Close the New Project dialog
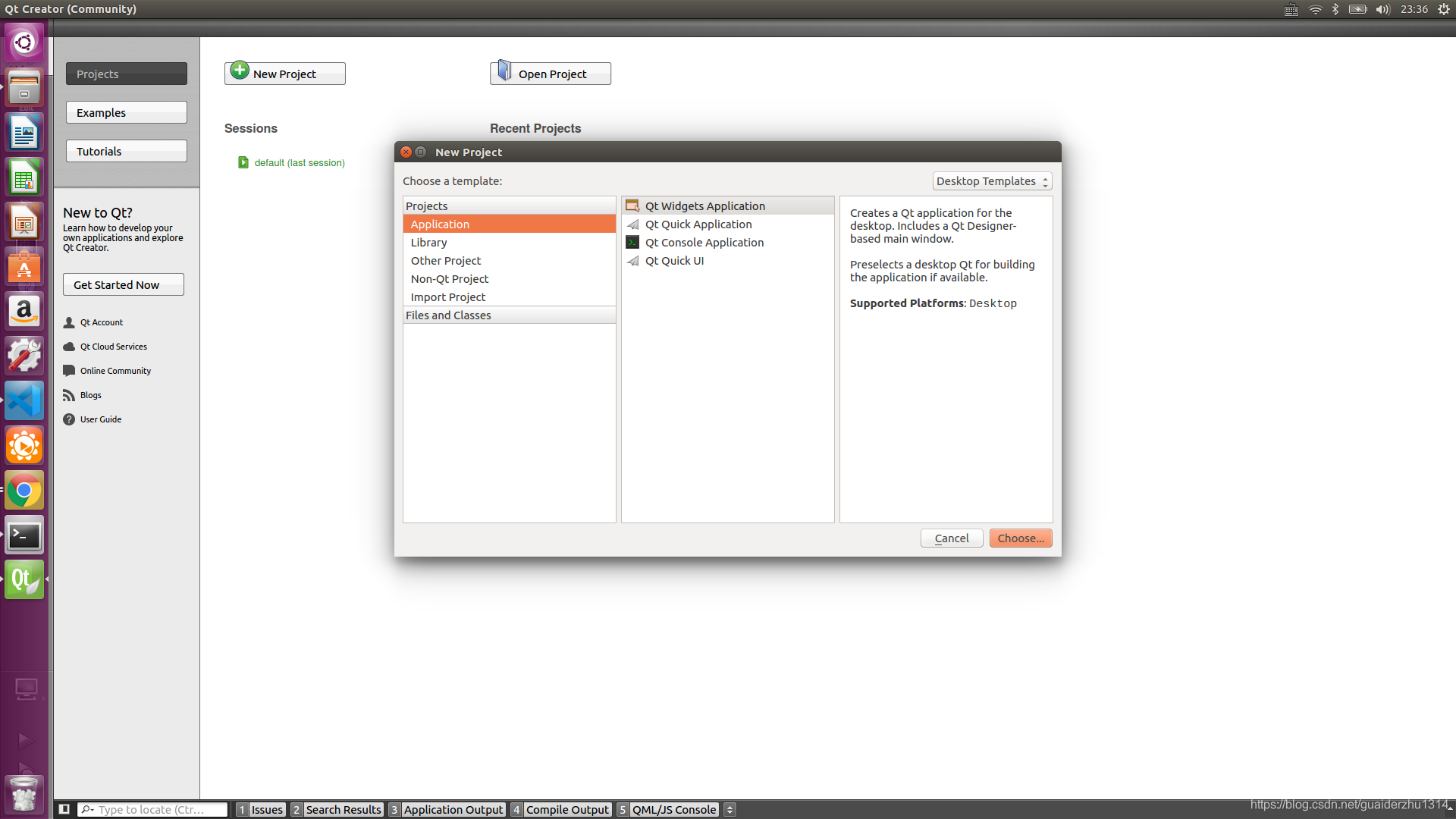The image size is (1456, 819). 406,152
